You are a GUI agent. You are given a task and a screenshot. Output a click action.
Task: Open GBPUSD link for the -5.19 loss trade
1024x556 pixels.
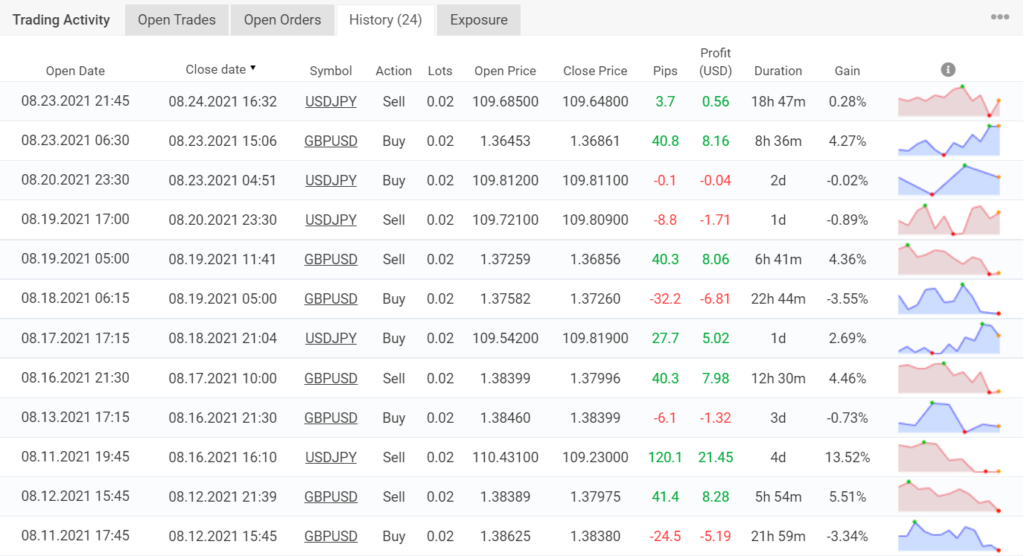pyautogui.click(x=330, y=536)
